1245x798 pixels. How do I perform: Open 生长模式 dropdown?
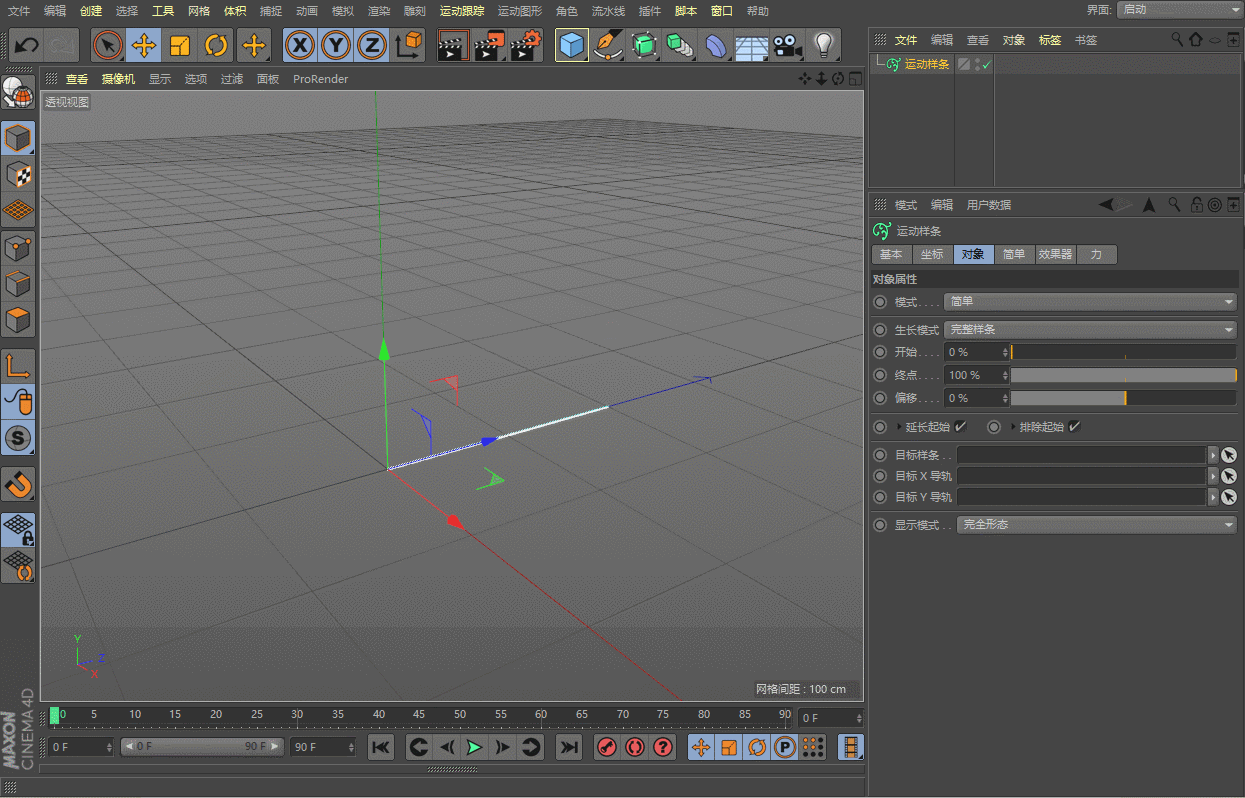point(1092,330)
